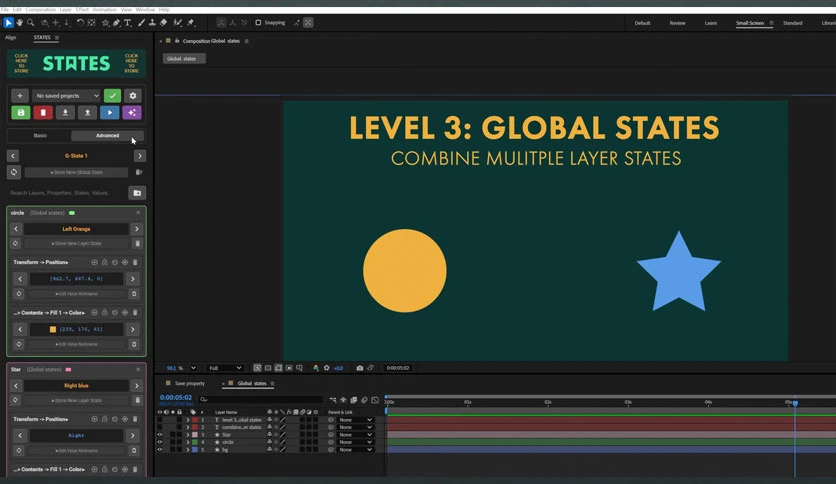Viewport: 836px width, 484px height.
Task: Expand the bg layer twirl arrow
Action: (x=188, y=449)
